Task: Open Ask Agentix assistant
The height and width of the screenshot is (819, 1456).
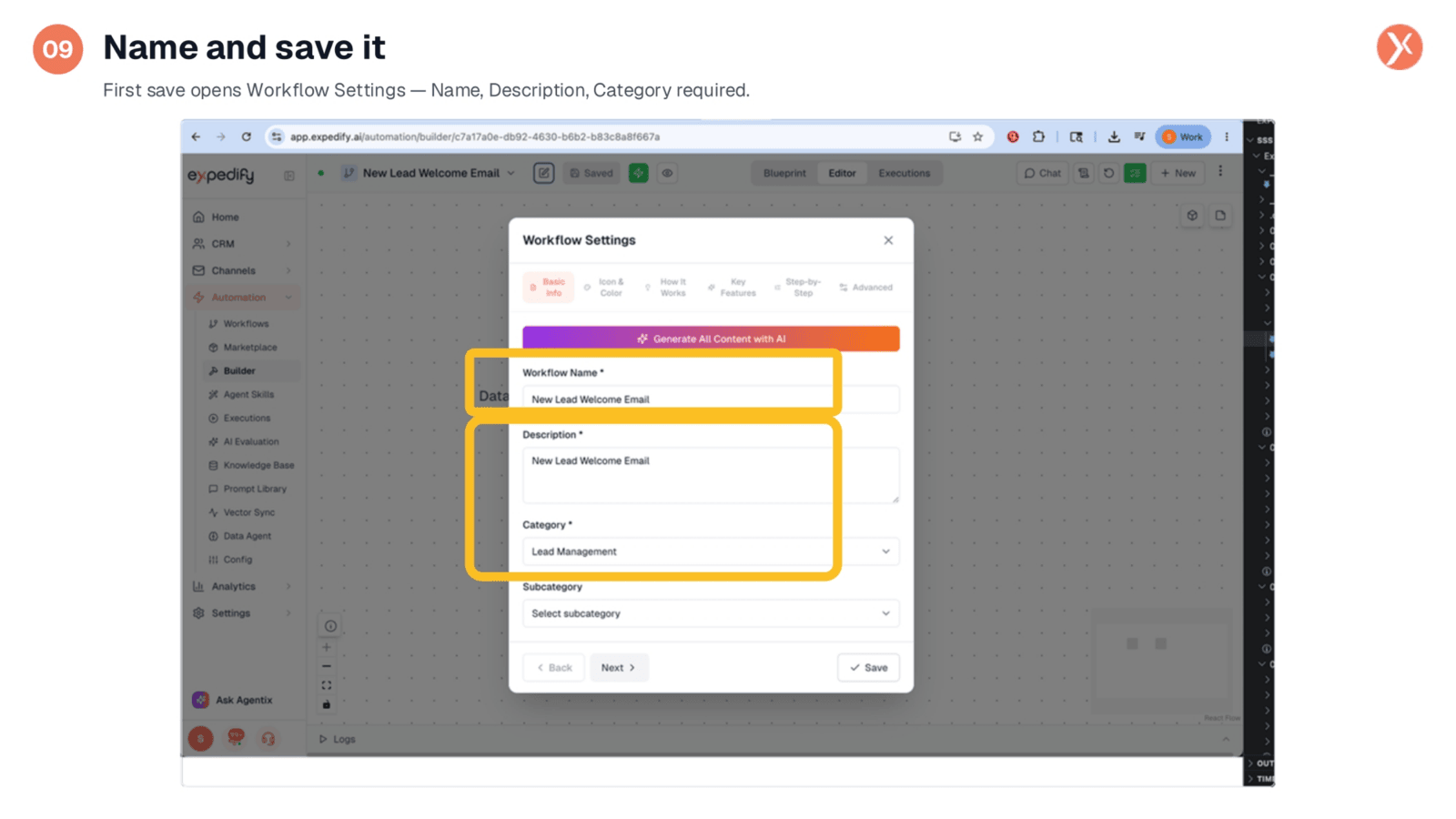Action: [x=233, y=700]
